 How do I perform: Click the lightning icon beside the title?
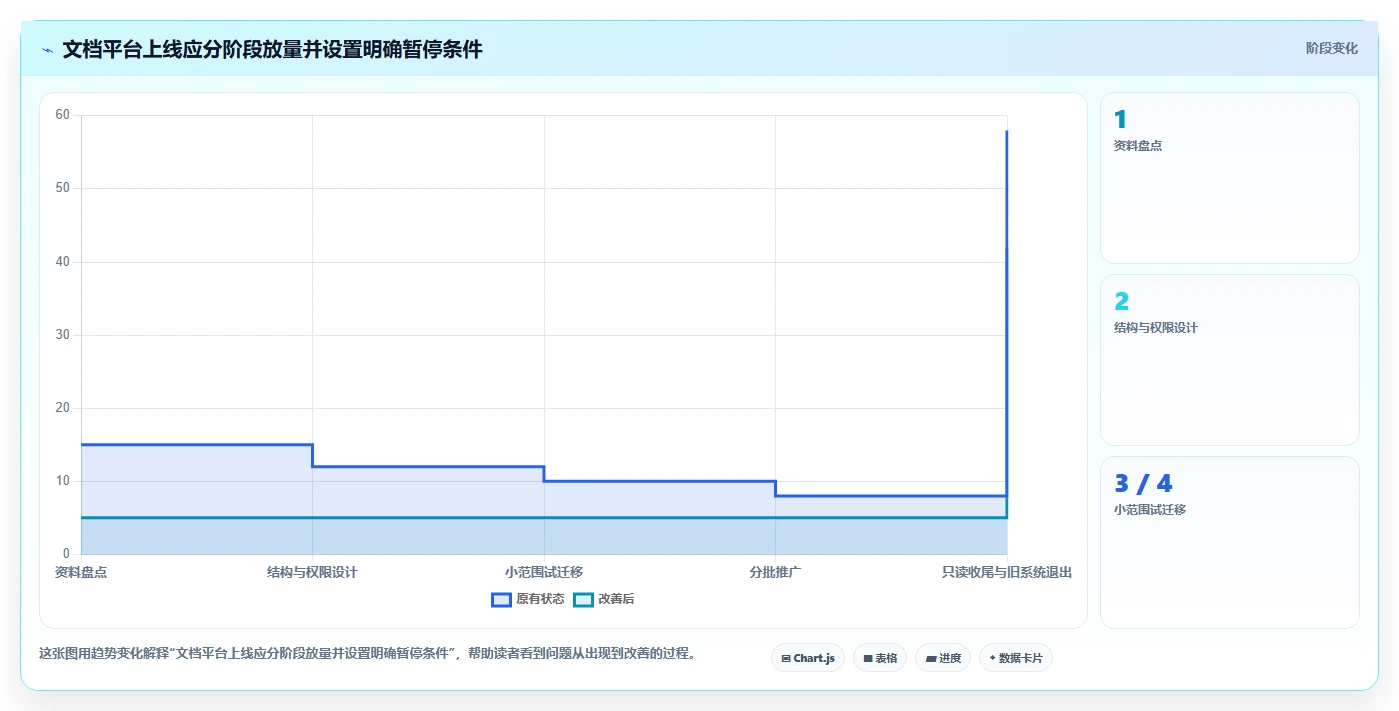[47, 50]
